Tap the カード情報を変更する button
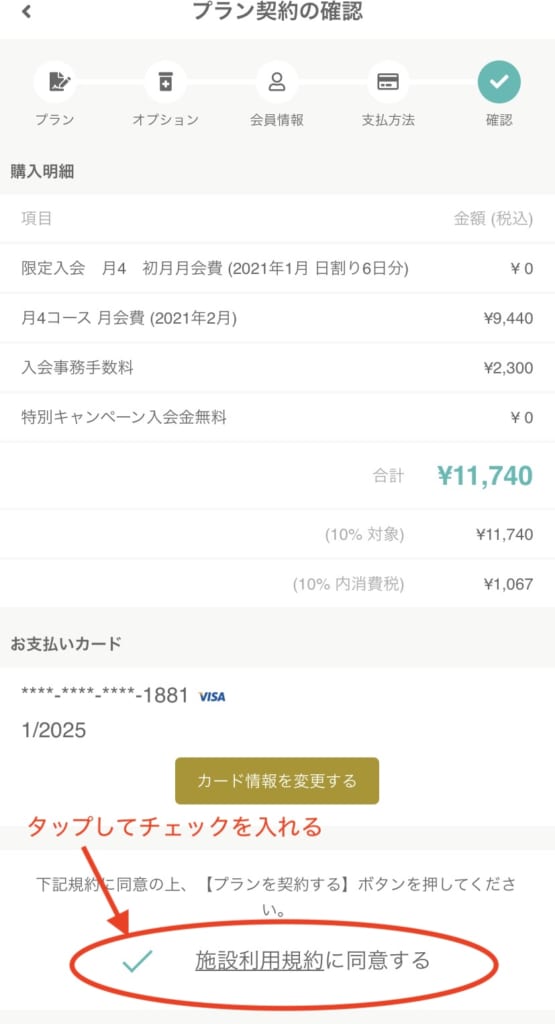555x1024 pixels. pyautogui.click(x=277, y=780)
